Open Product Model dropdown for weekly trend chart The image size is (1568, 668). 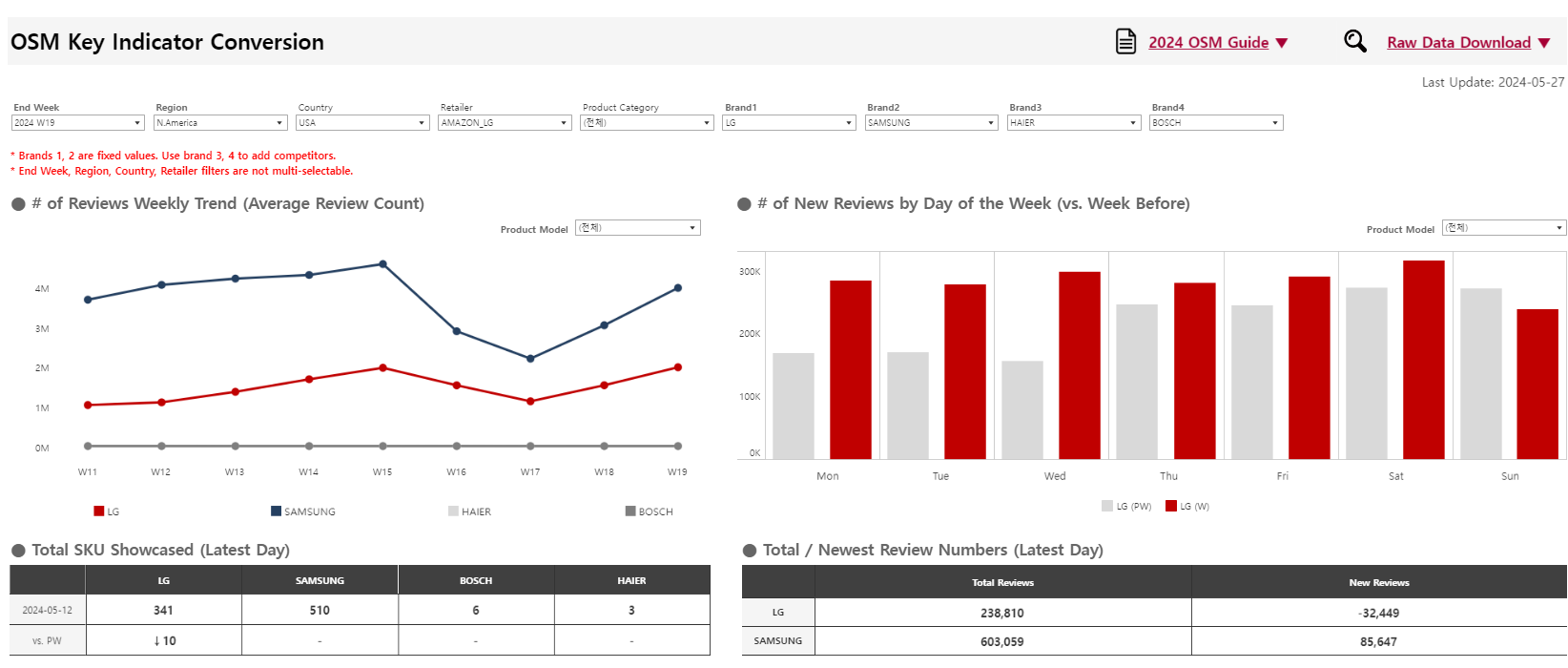pos(692,228)
